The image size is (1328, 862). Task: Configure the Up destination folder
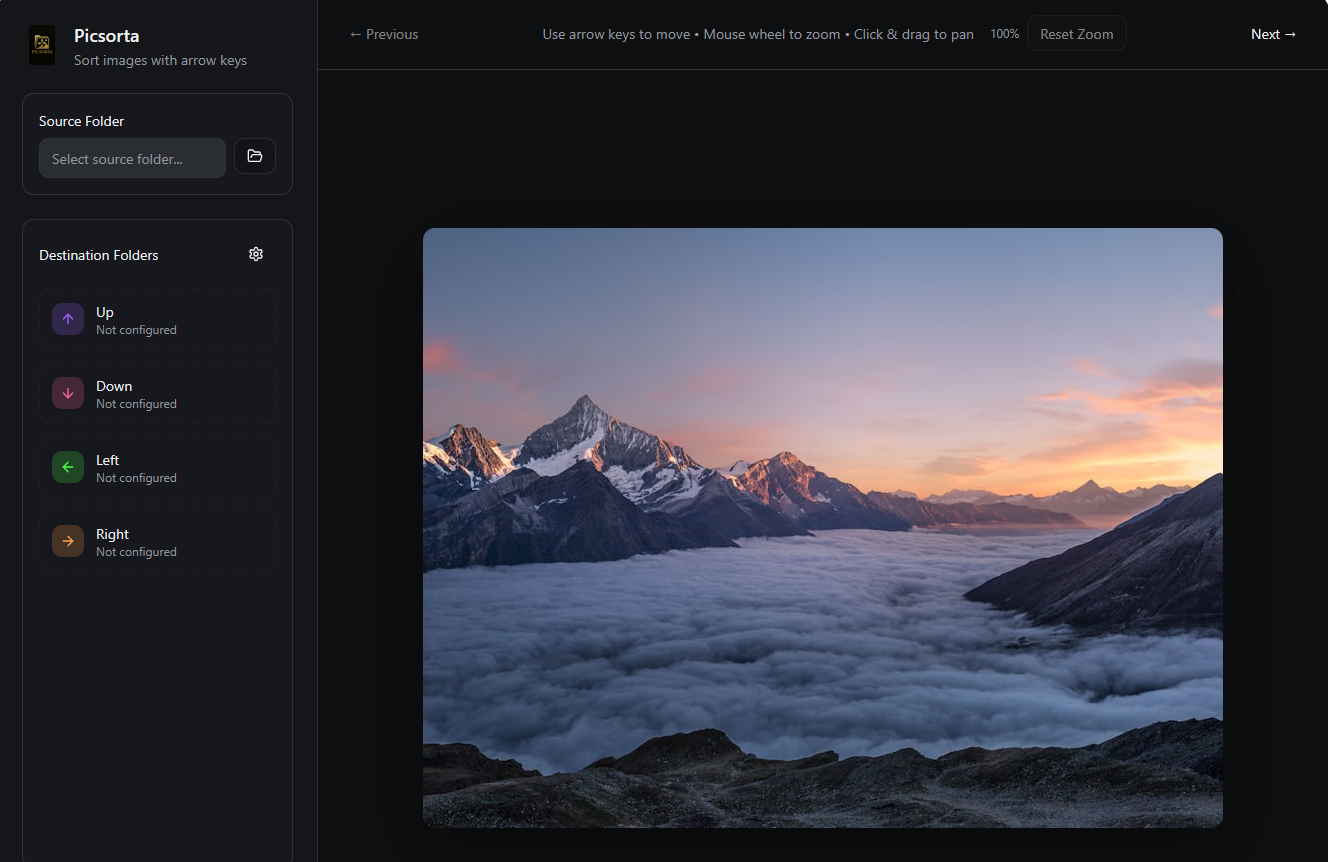[x=157, y=318]
